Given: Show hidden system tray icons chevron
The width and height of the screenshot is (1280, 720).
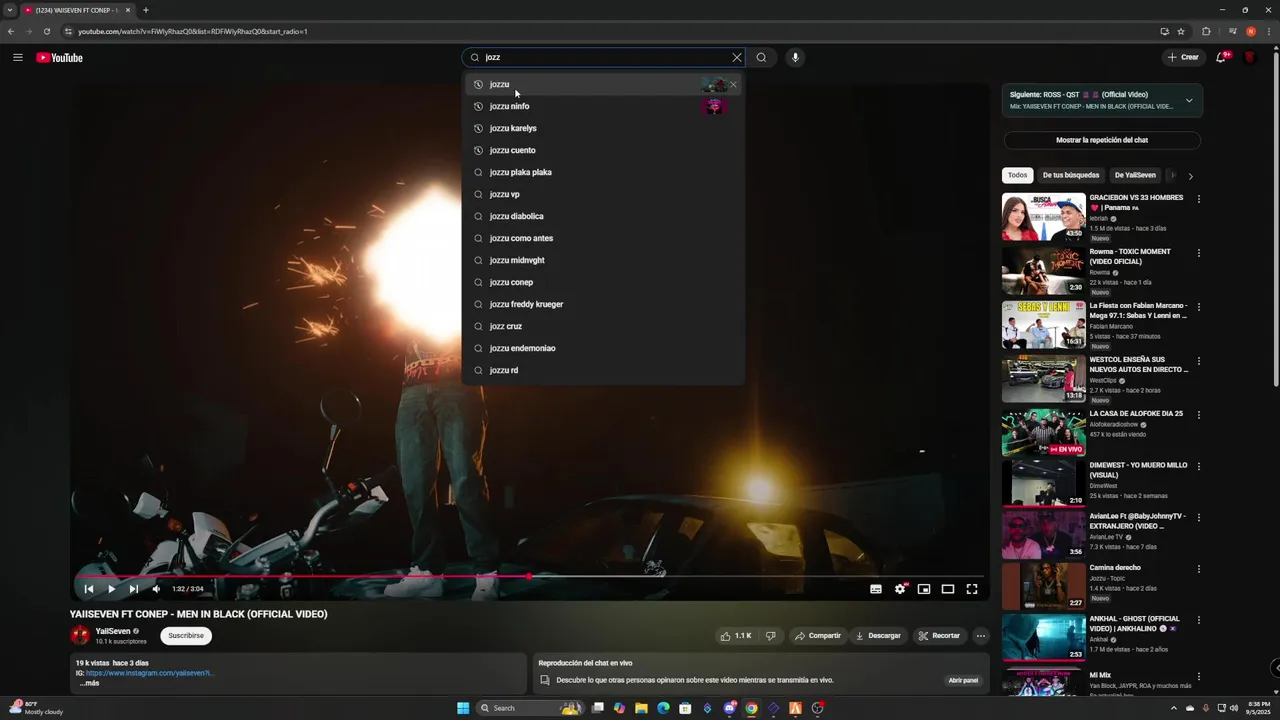Looking at the screenshot, I should tap(1175, 708).
